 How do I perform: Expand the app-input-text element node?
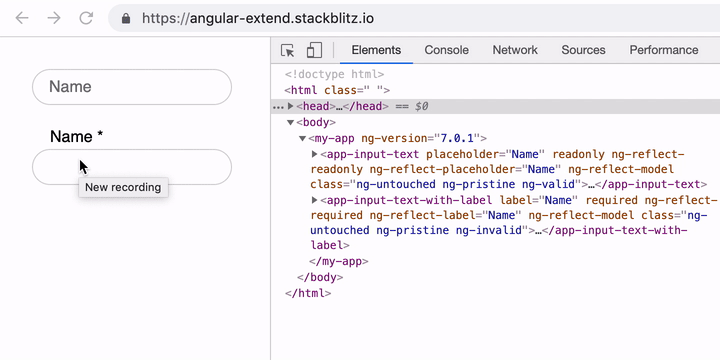[x=315, y=154]
